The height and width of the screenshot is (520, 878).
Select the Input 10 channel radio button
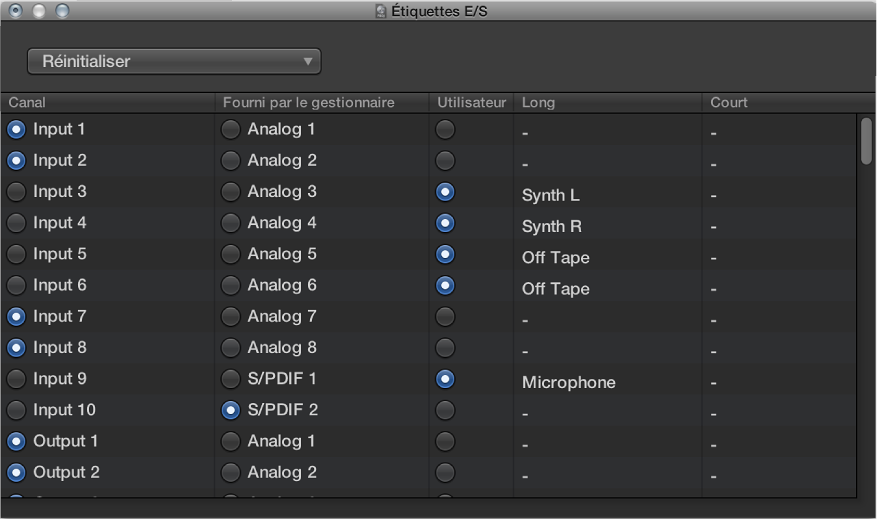16,410
